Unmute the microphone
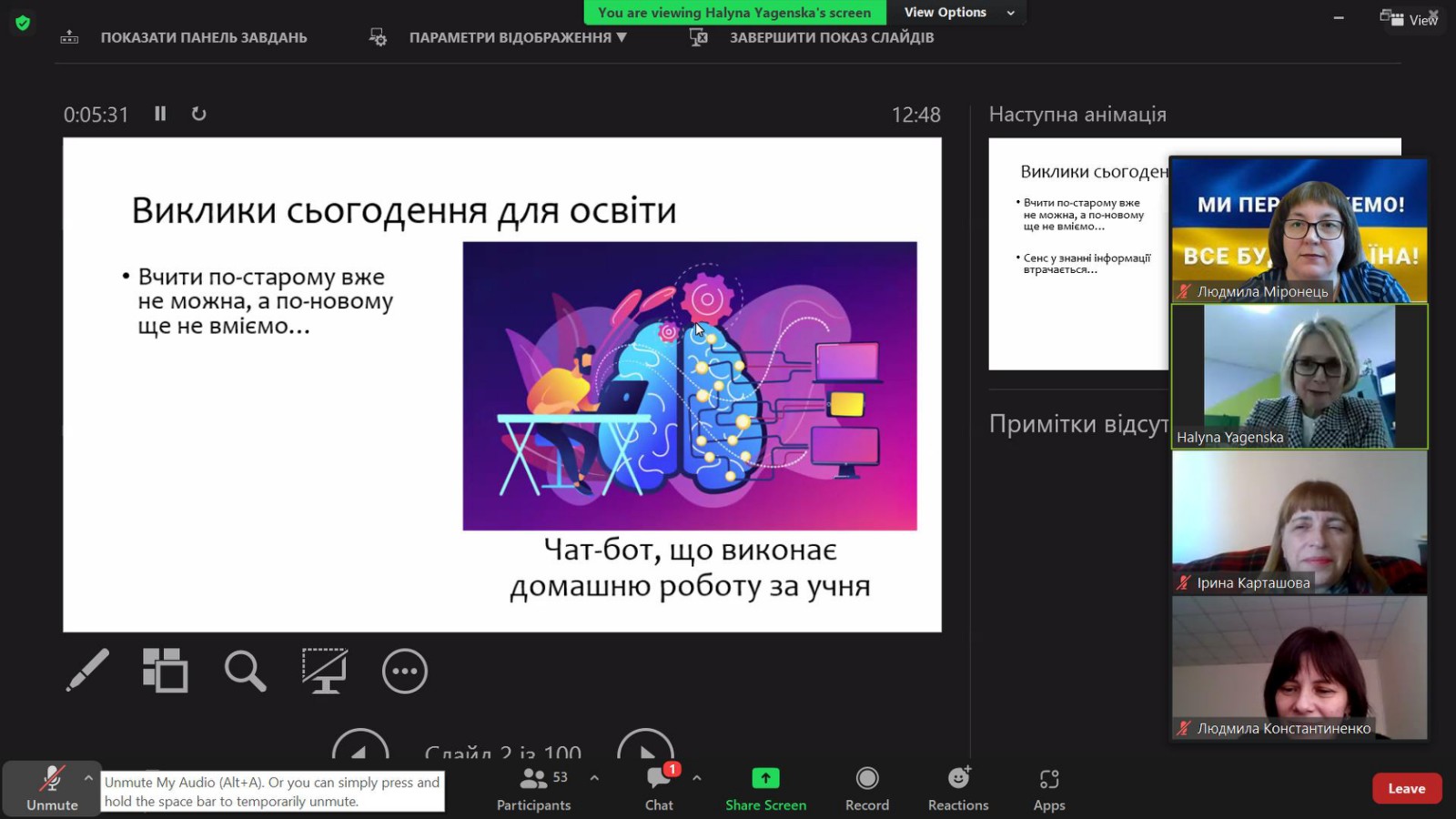The height and width of the screenshot is (819, 1456). click(52, 788)
